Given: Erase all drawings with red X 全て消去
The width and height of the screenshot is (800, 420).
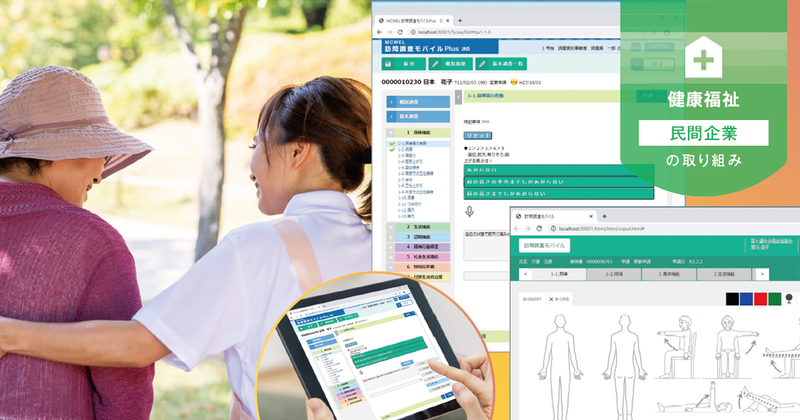Looking at the screenshot, I should [559, 300].
